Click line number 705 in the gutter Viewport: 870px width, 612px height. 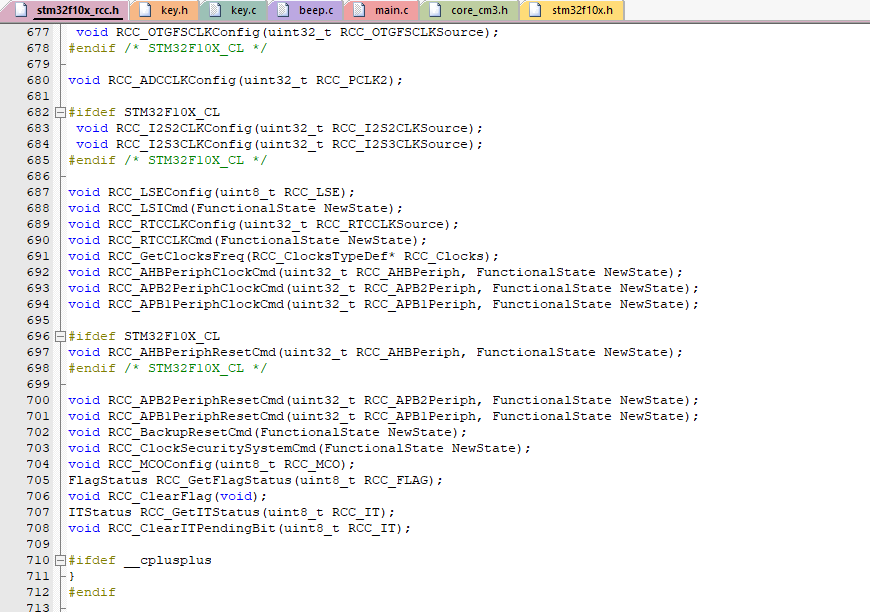pyautogui.click(x=38, y=480)
